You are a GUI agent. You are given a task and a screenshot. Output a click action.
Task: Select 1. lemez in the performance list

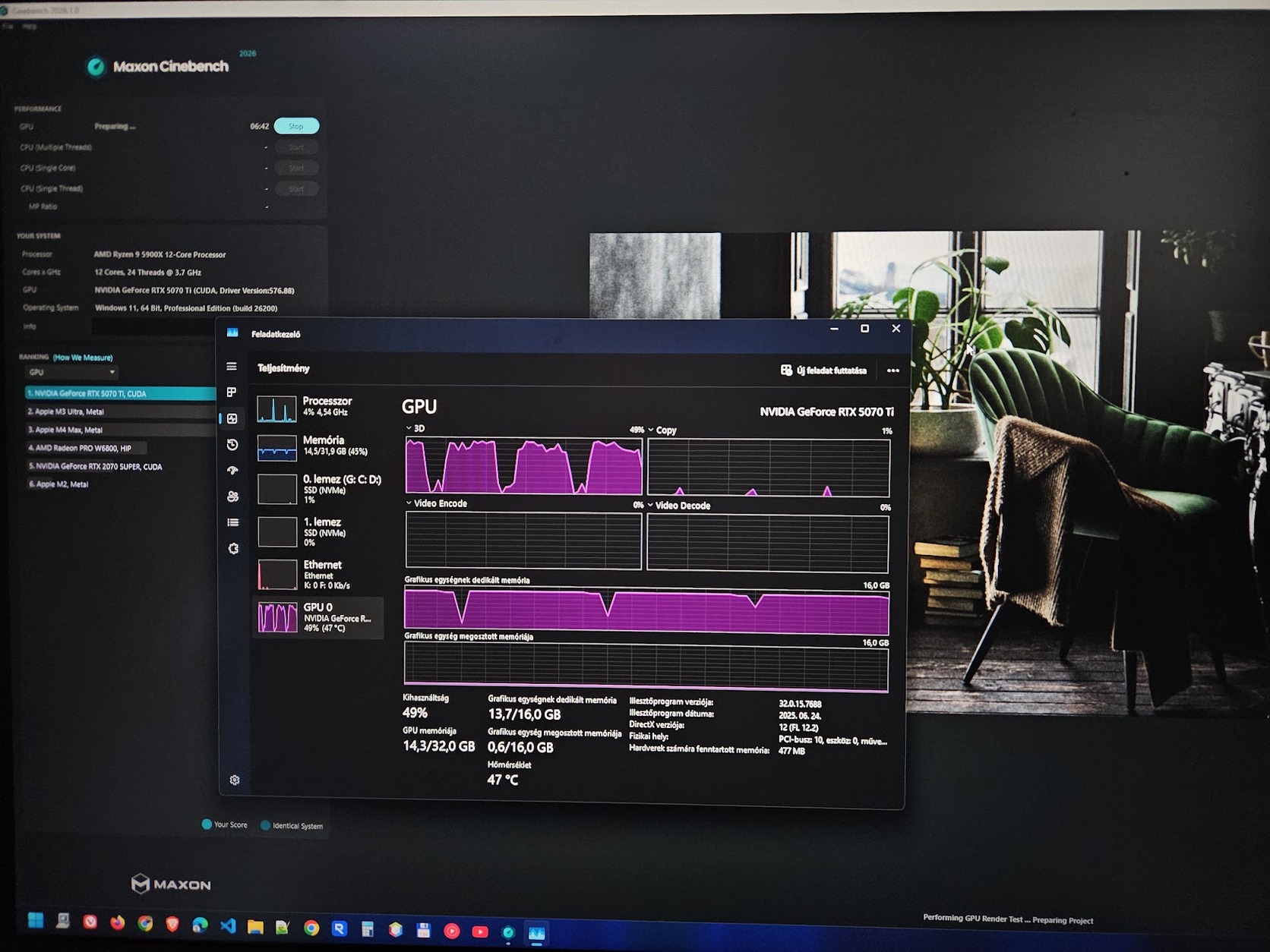[319, 531]
